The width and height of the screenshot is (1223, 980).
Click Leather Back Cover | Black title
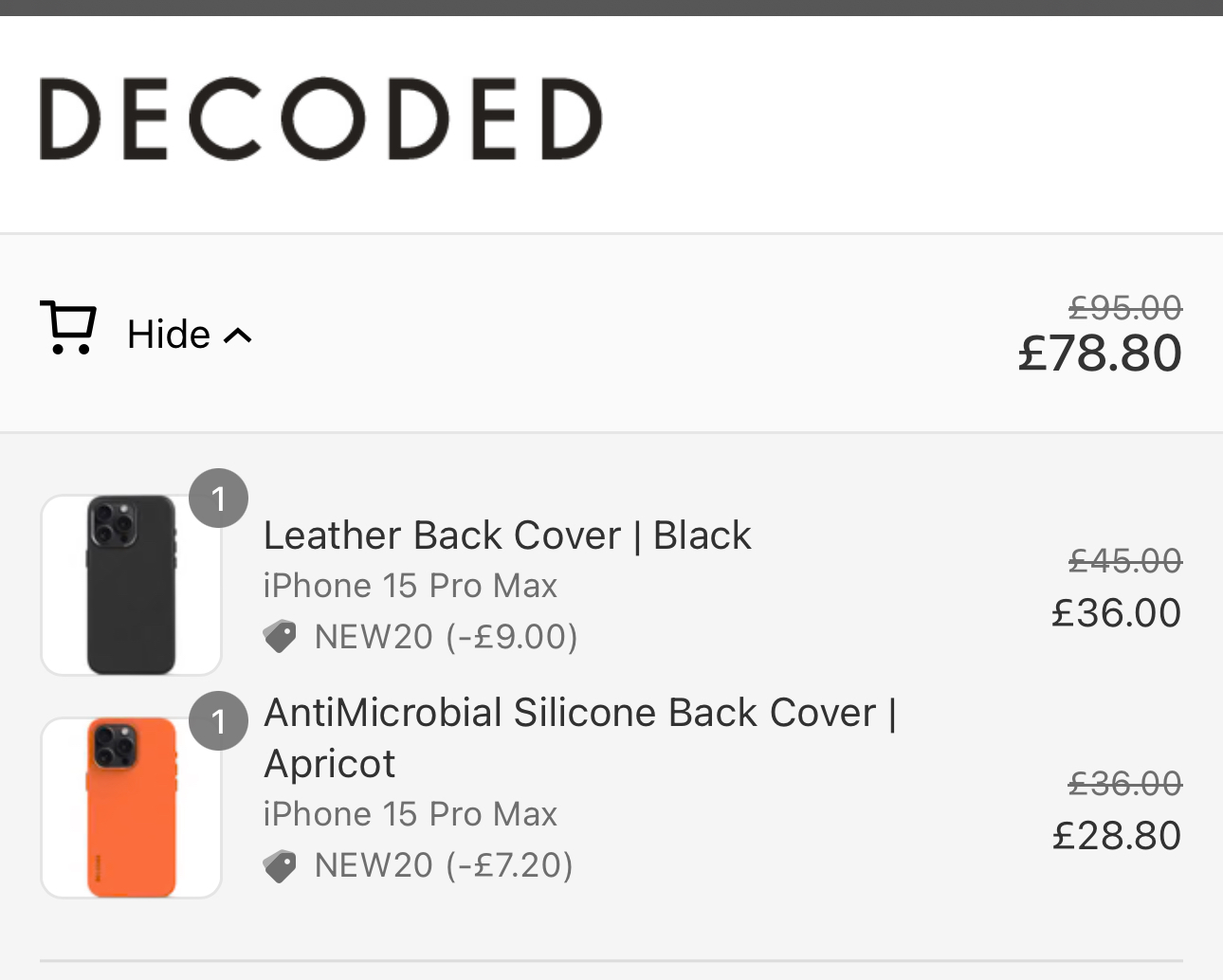[507, 535]
